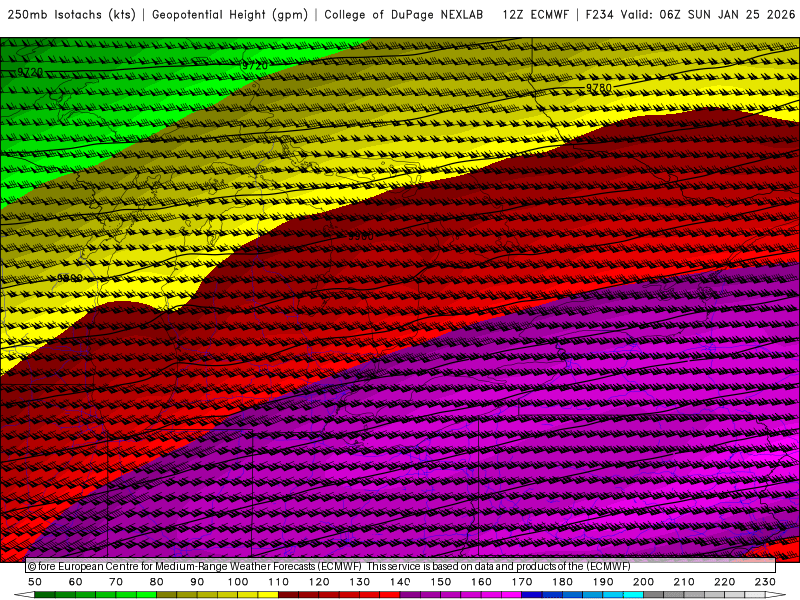Click the 9720 contour label near the left edge

click(30, 72)
